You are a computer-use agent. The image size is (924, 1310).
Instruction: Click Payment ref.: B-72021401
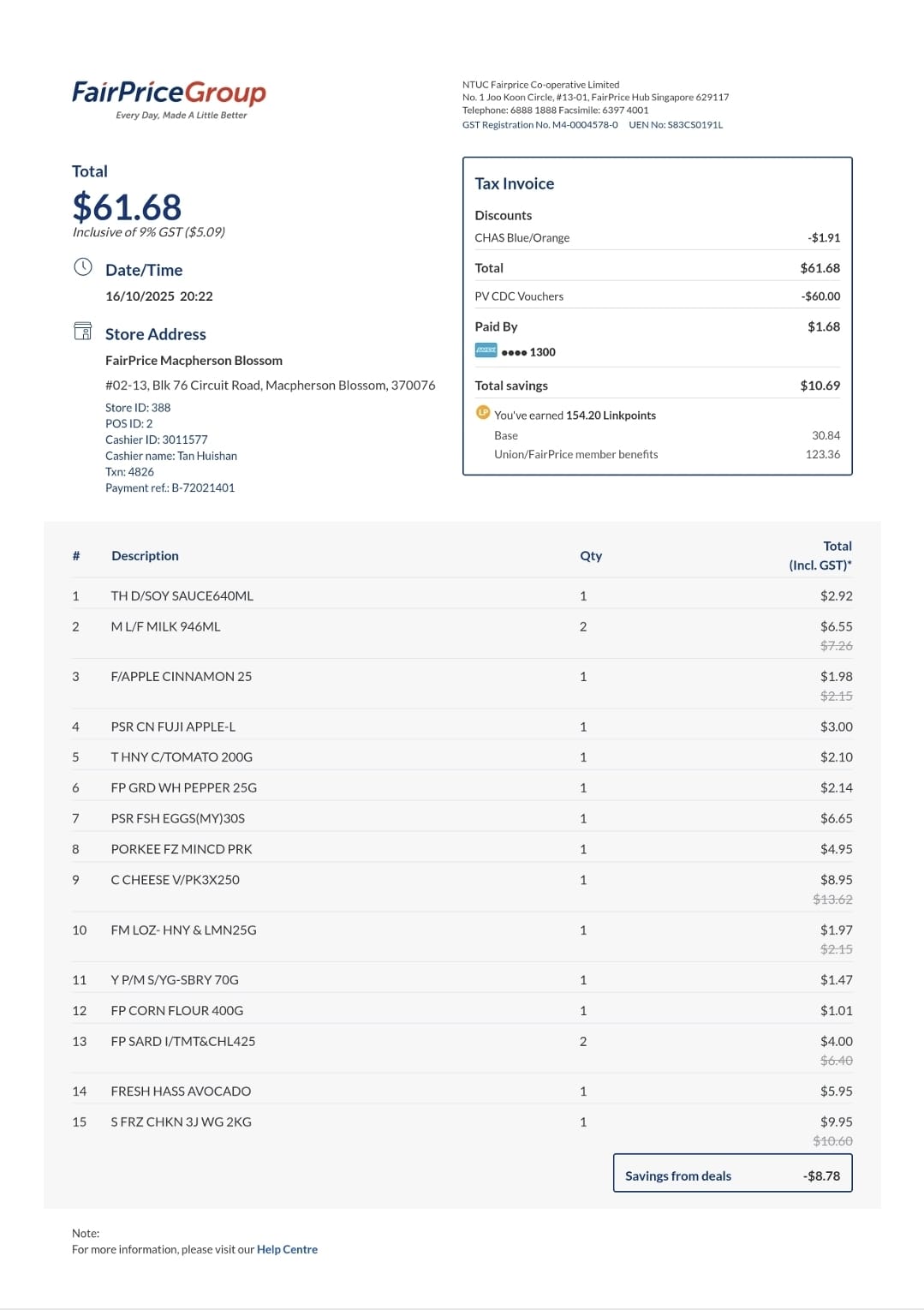point(170,488)
